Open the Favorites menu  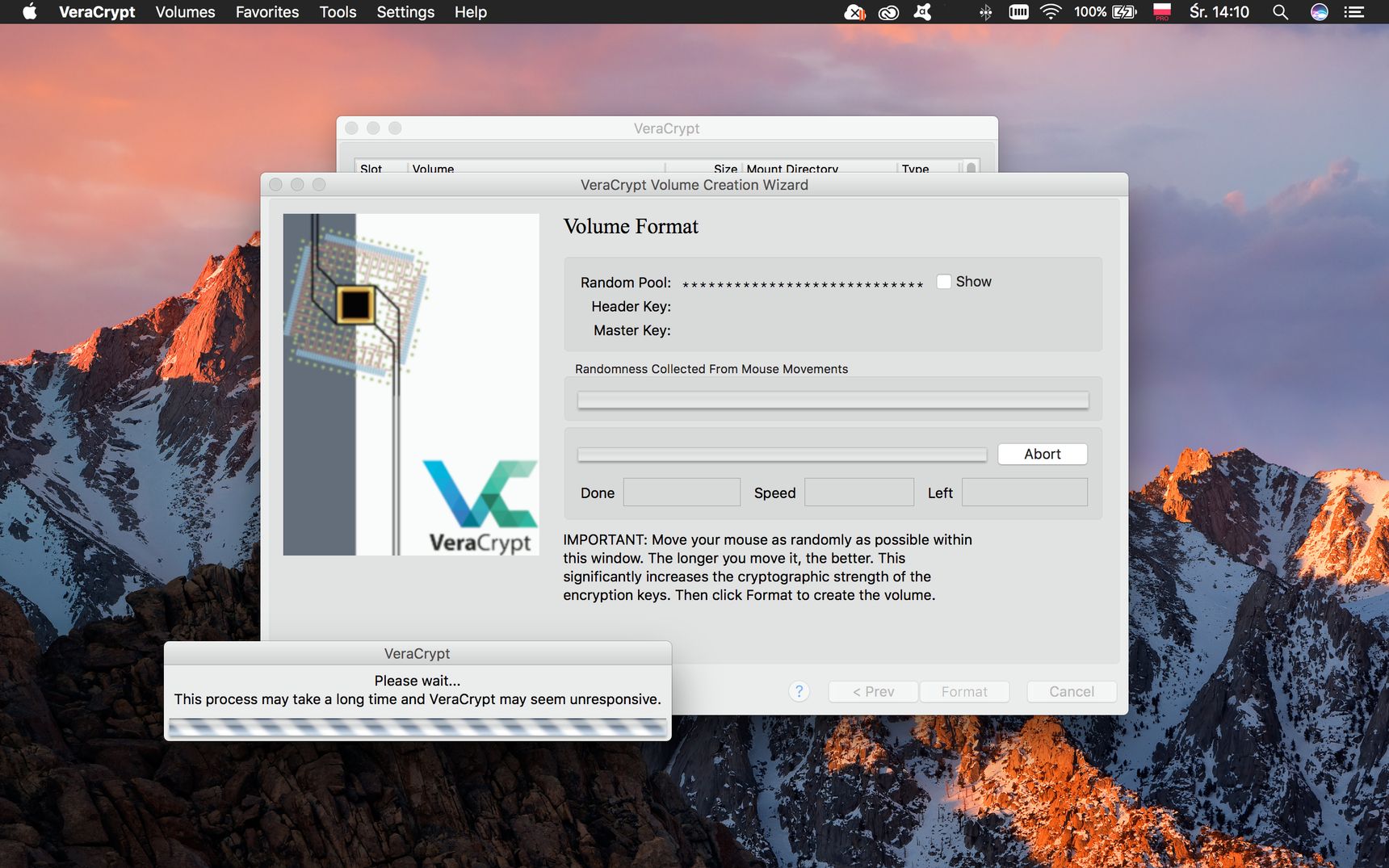point(267,12)
